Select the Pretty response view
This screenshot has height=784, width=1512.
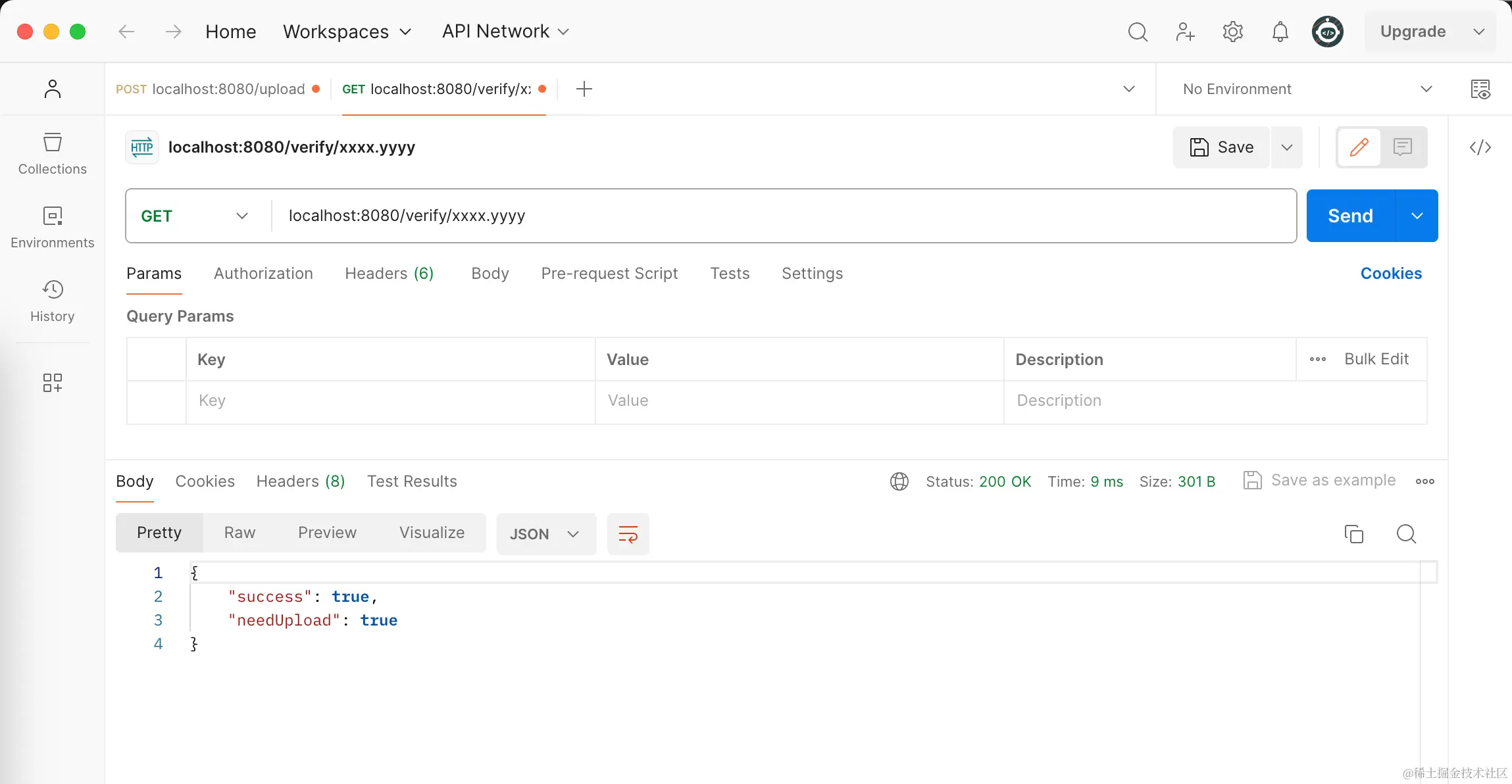(x=159, y=533)
